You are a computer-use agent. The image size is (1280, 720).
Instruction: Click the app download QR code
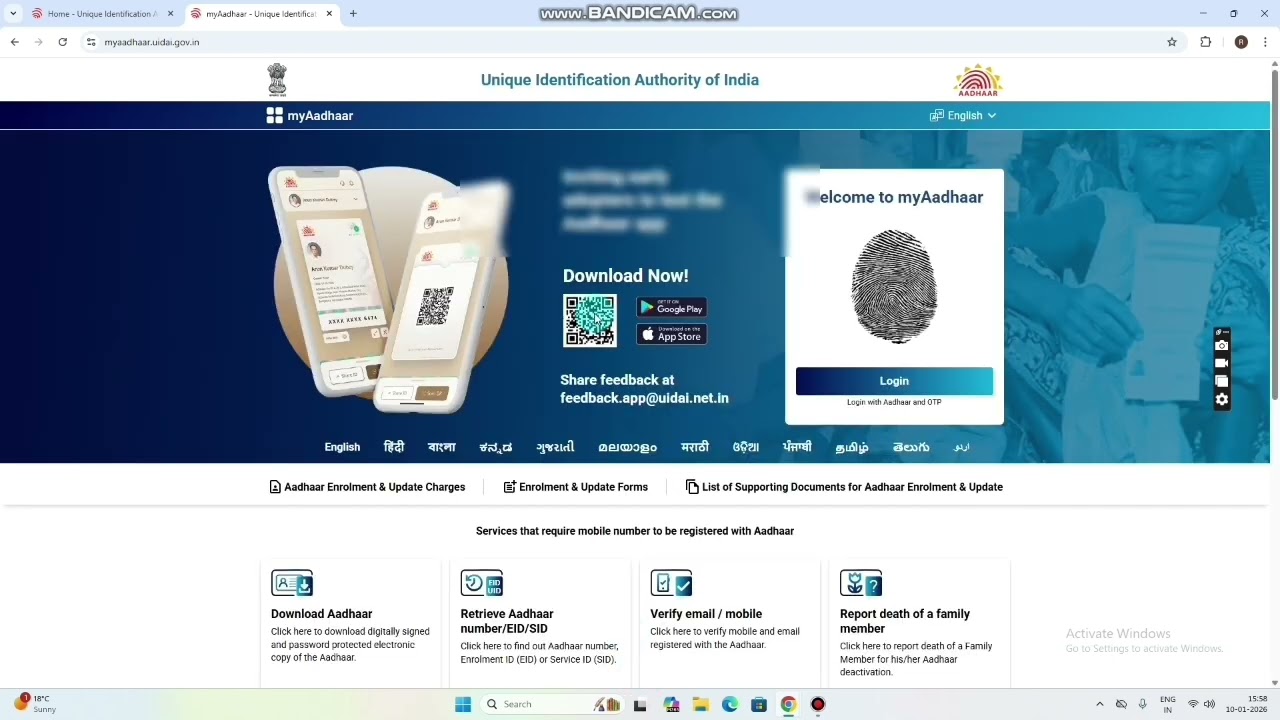click(590, 320)
